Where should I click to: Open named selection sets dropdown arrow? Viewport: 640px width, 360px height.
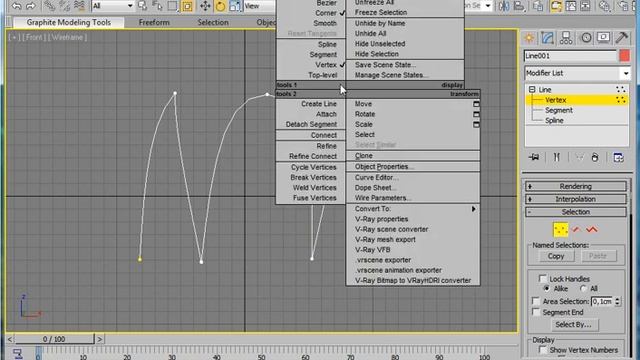[x=488, y=6]
